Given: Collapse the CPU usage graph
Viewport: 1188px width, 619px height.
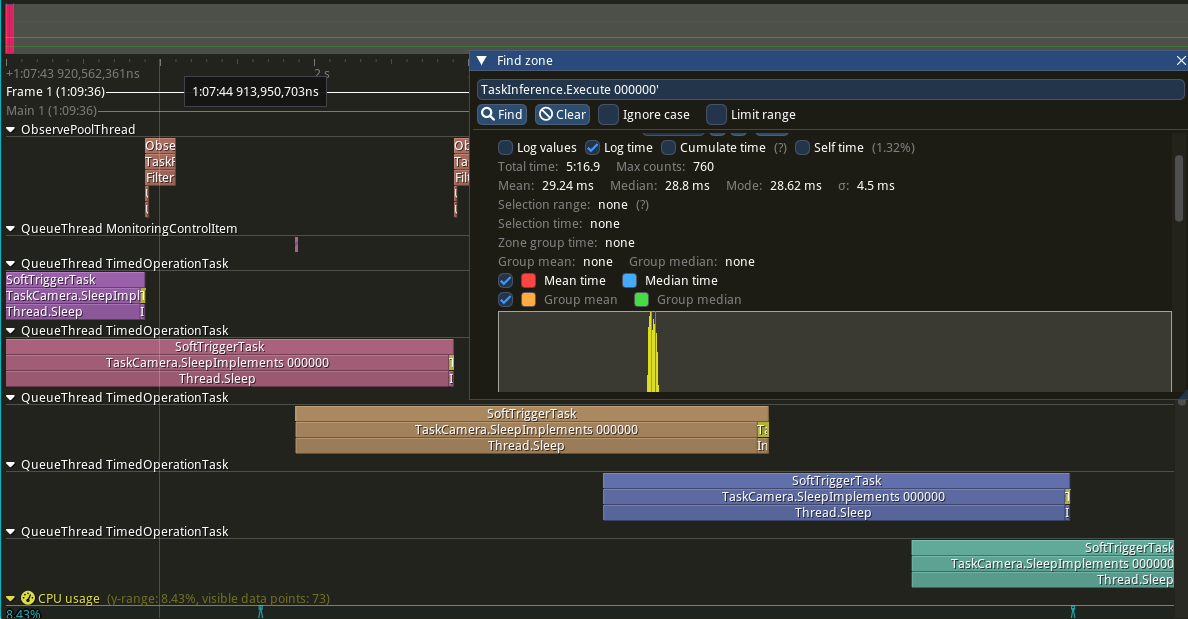Looking at the screenshot, I should (x=12, y=598).
